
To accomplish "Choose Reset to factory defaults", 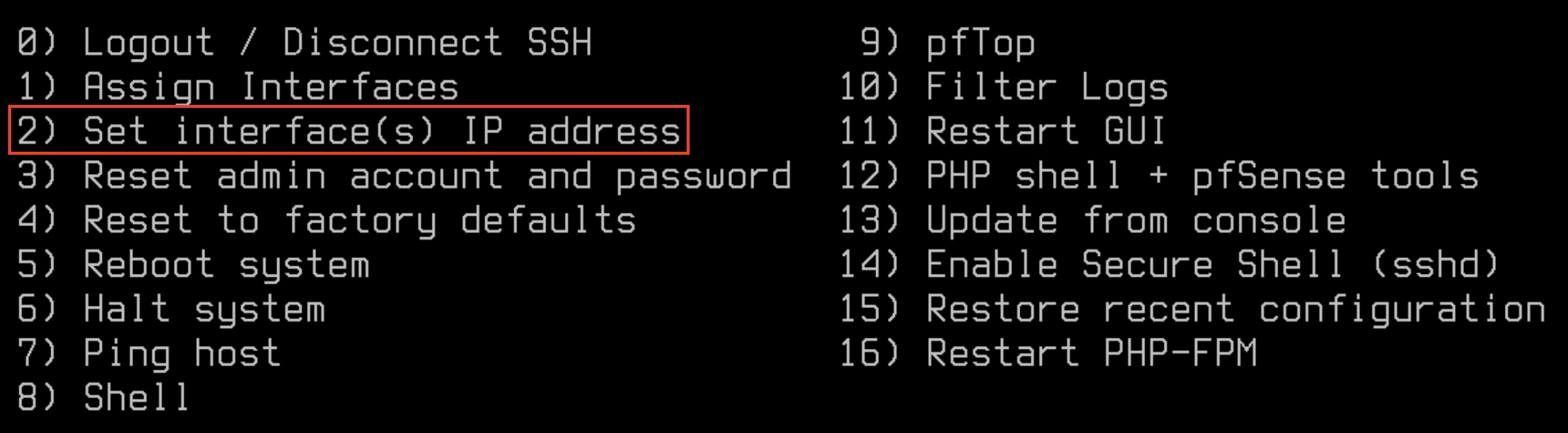I will click(x=359, y=221).
